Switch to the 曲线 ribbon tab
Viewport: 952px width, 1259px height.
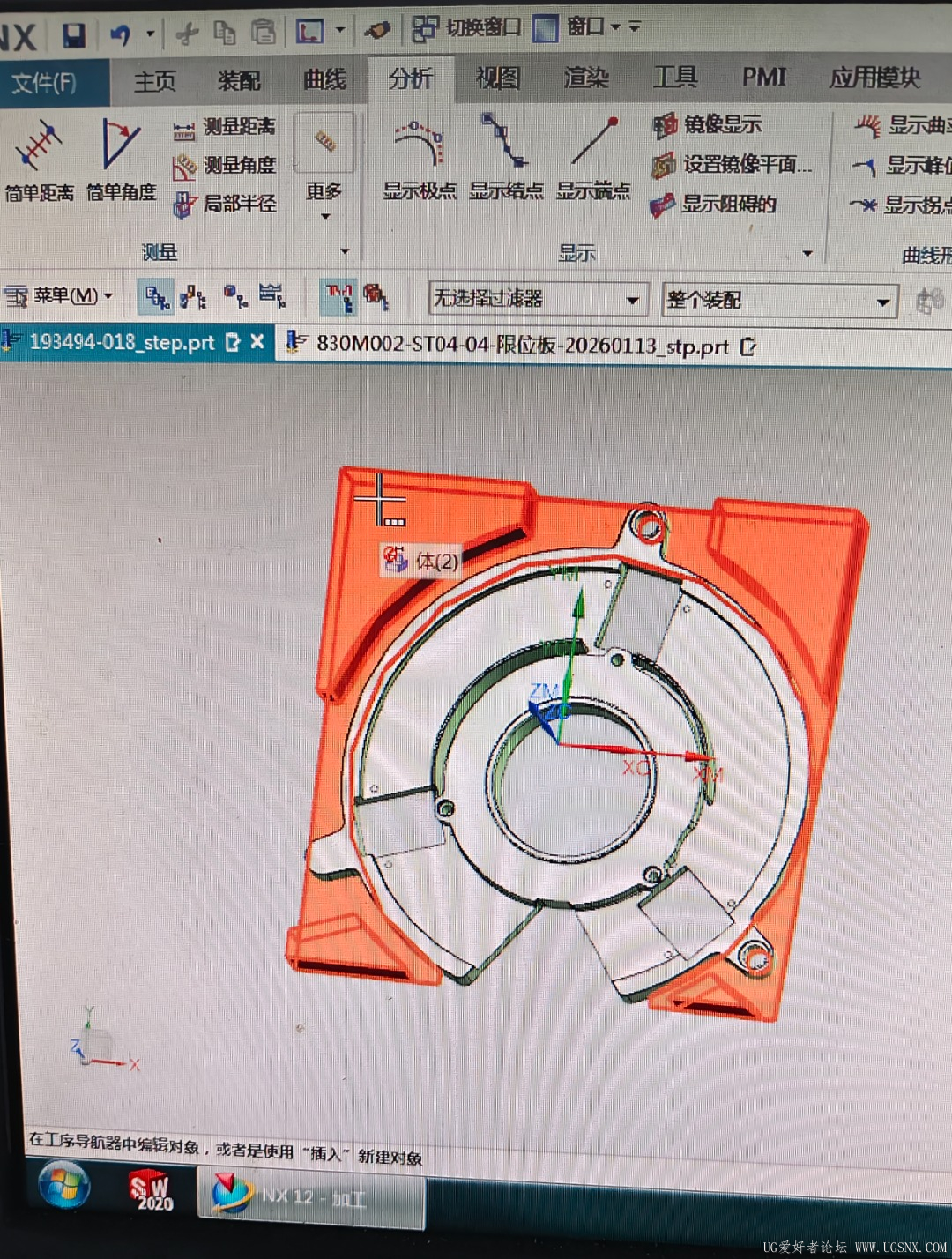click(325, 80)
